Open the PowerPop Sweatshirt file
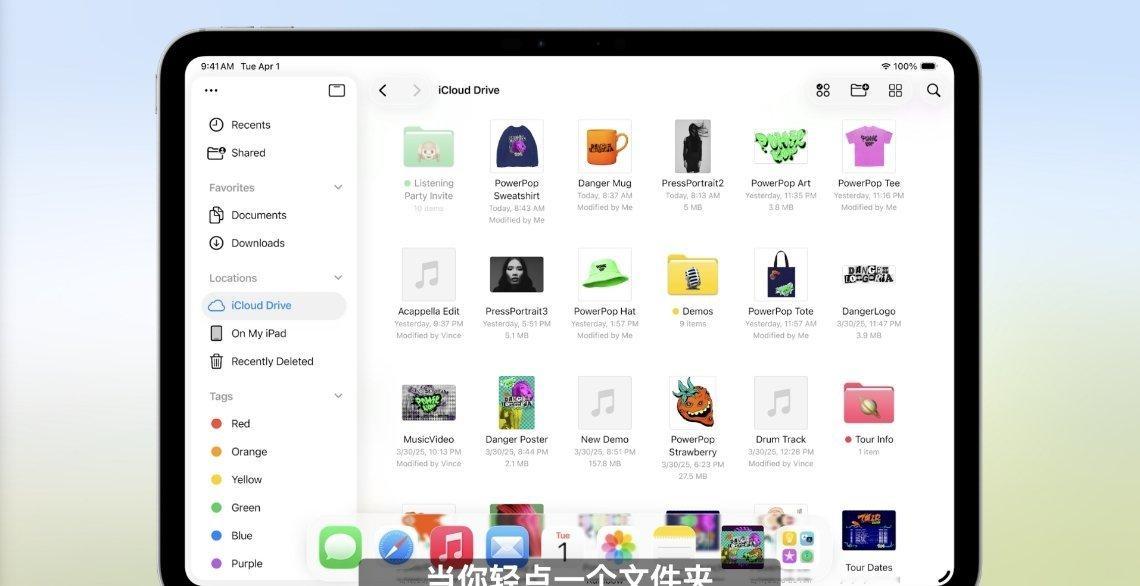Image resolution: width=1140 pixels, height=586 pixels. tap(517, 146)
